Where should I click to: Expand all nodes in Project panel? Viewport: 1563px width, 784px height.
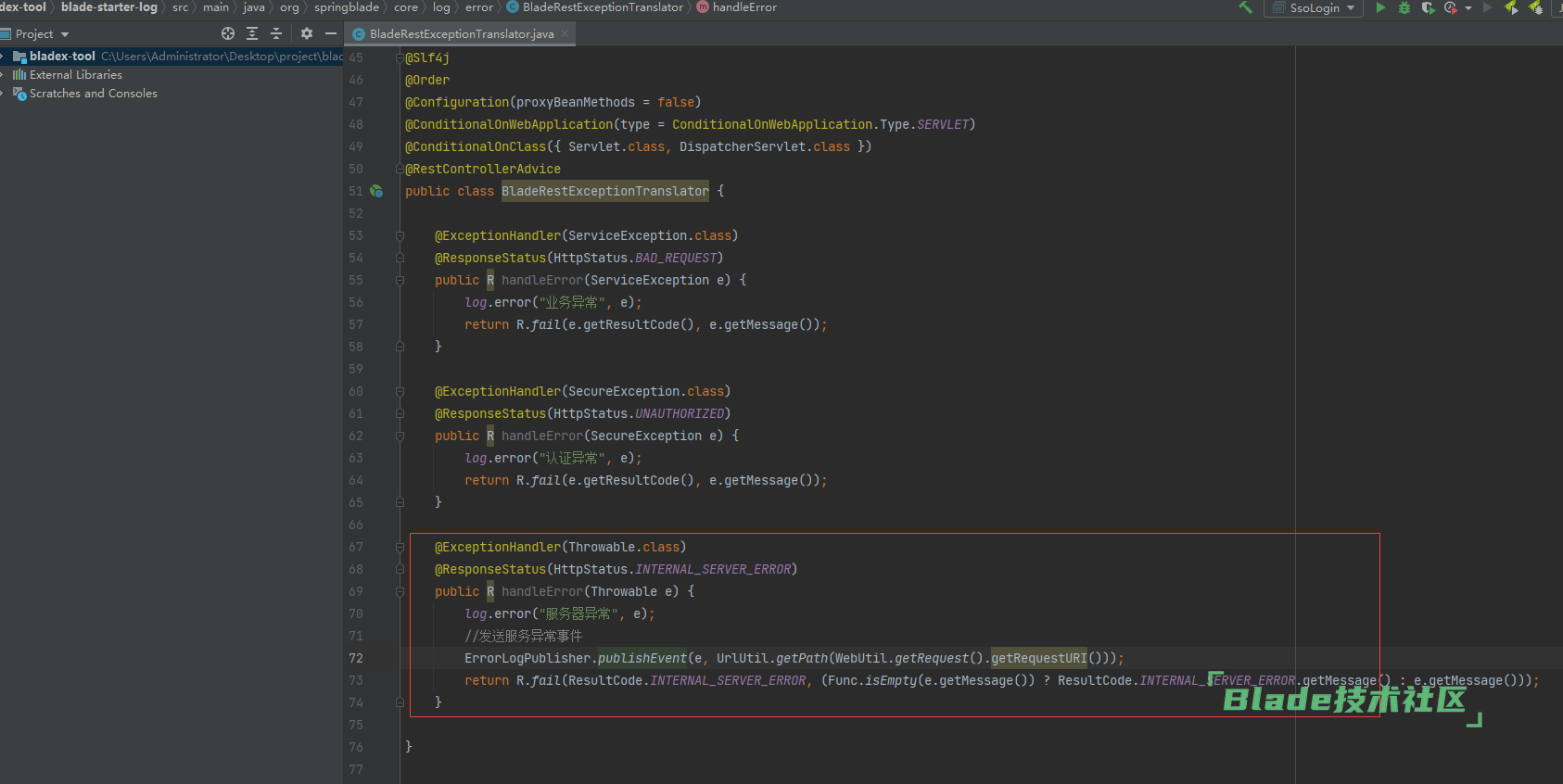(252, 33)
